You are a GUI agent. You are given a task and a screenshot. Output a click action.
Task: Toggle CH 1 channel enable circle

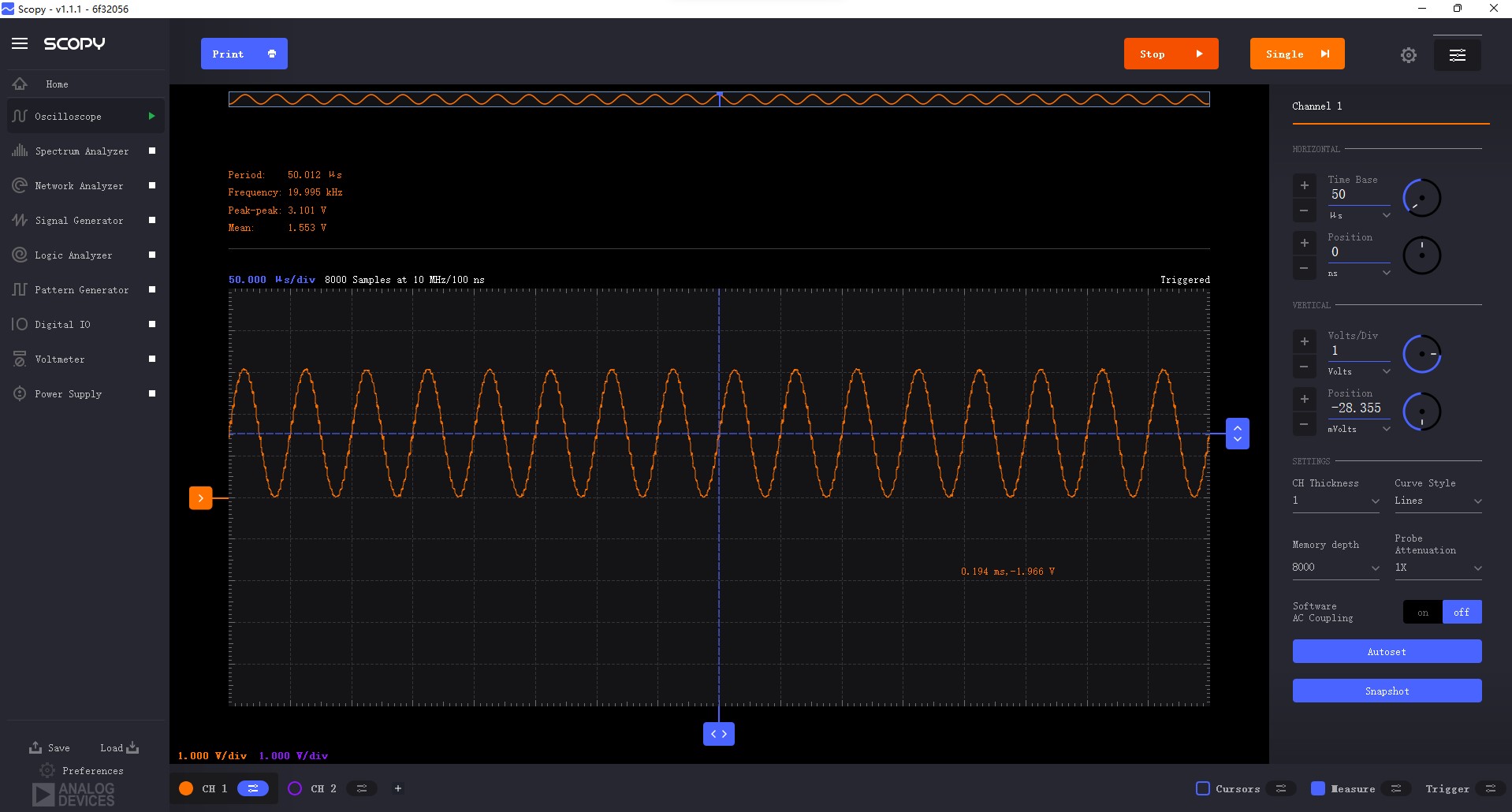pos(186,788)
